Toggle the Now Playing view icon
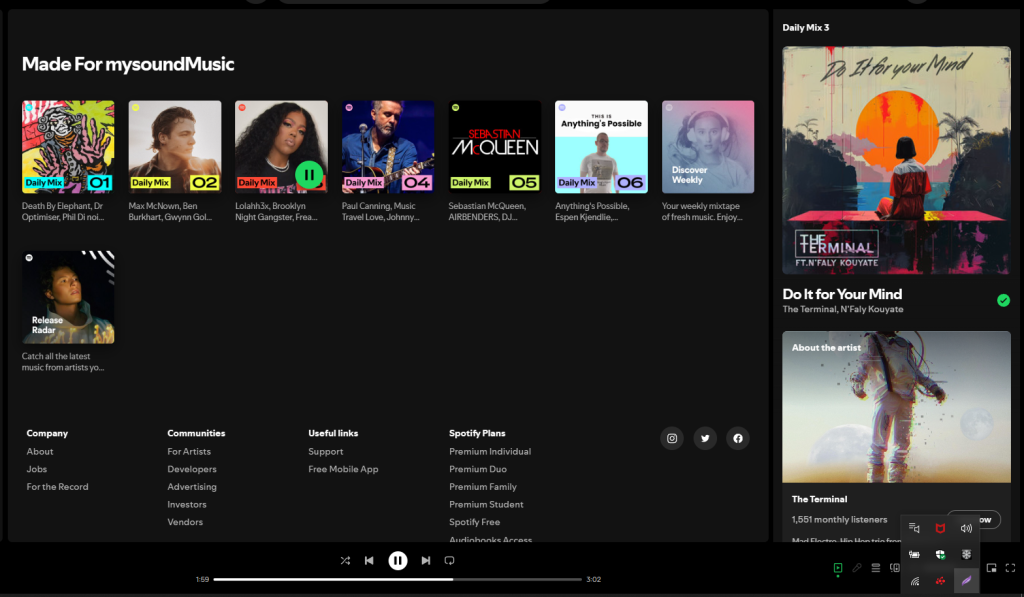1024x597 pixels. point(838,568)
